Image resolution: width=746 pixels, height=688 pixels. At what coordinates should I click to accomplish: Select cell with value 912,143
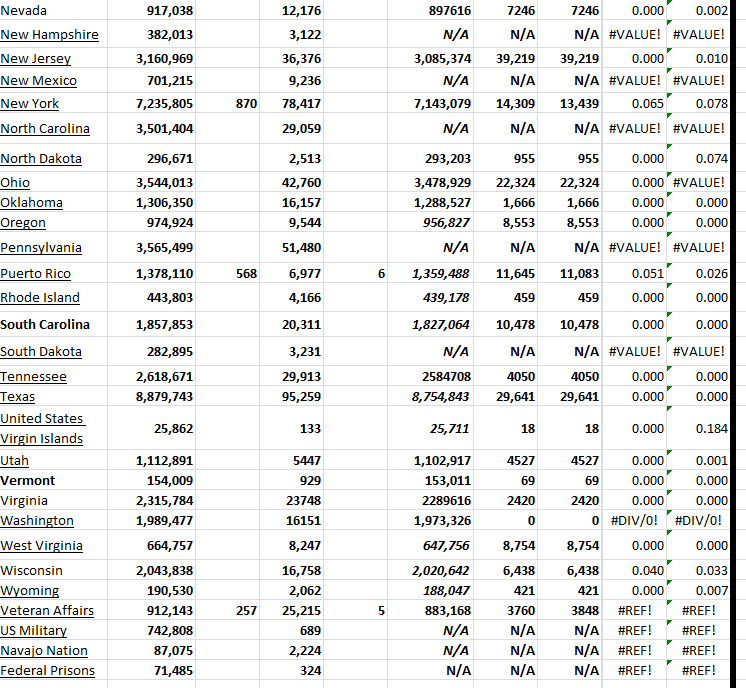(x=151, y=610)
